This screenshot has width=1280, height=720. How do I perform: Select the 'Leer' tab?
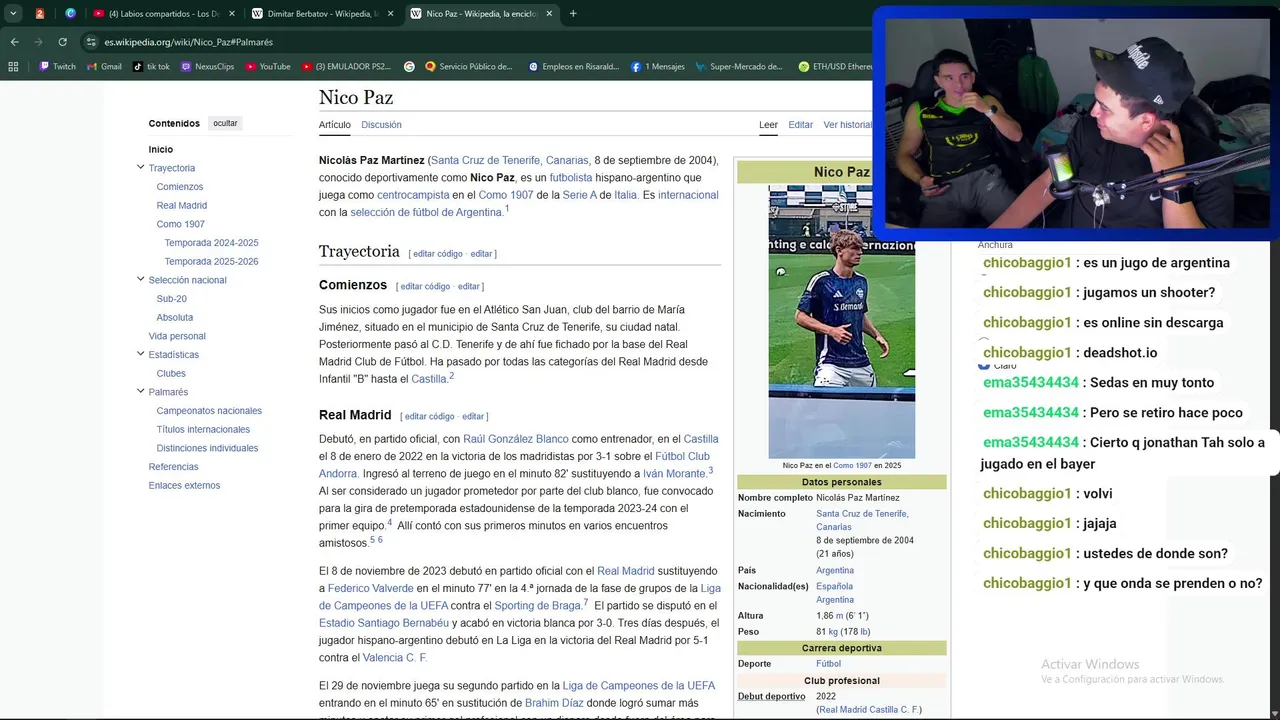point(768,125)
